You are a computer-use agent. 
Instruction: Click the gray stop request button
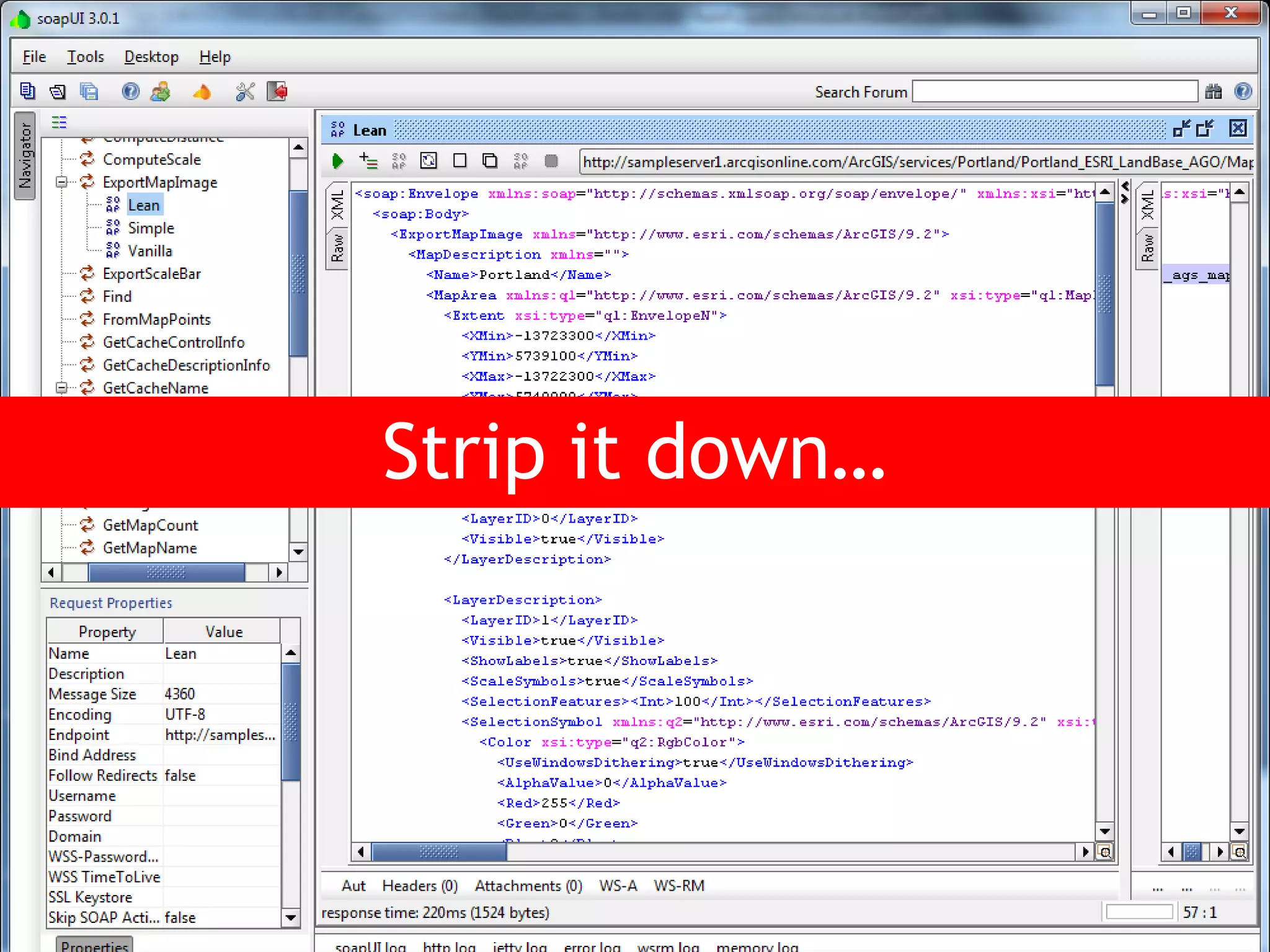coord(551,161)
